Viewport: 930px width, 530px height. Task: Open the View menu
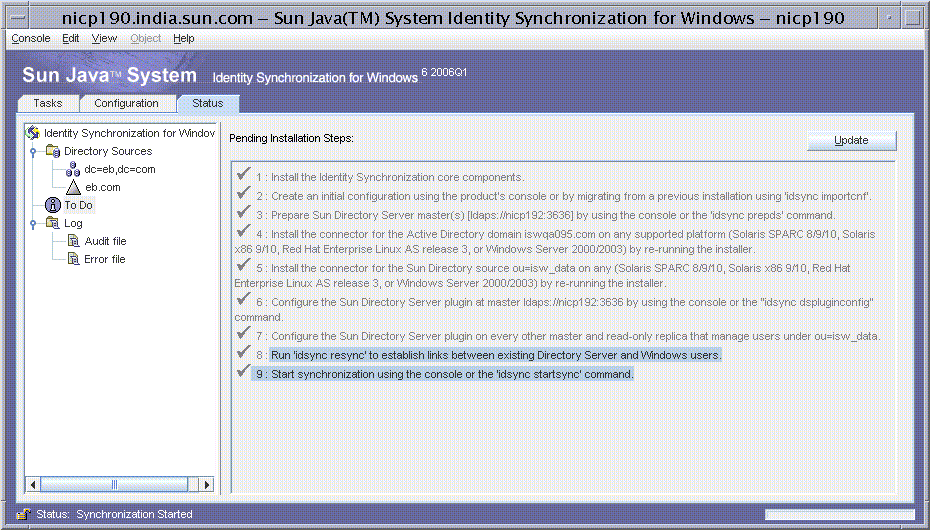click(104, 39)
